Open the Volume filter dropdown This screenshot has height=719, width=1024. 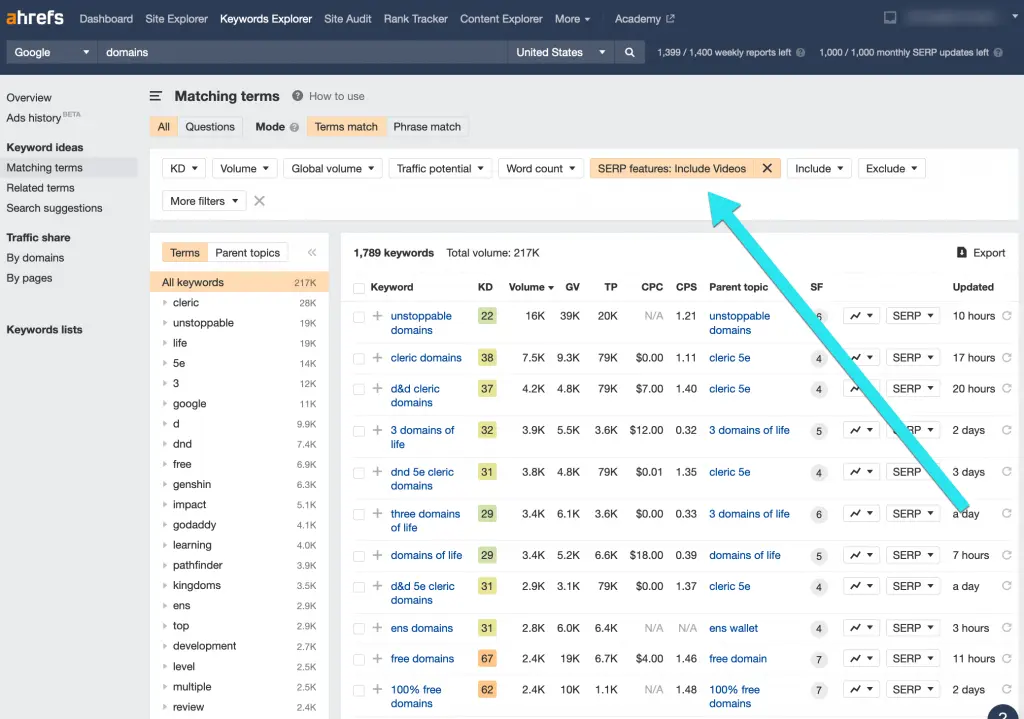(244, 167)
